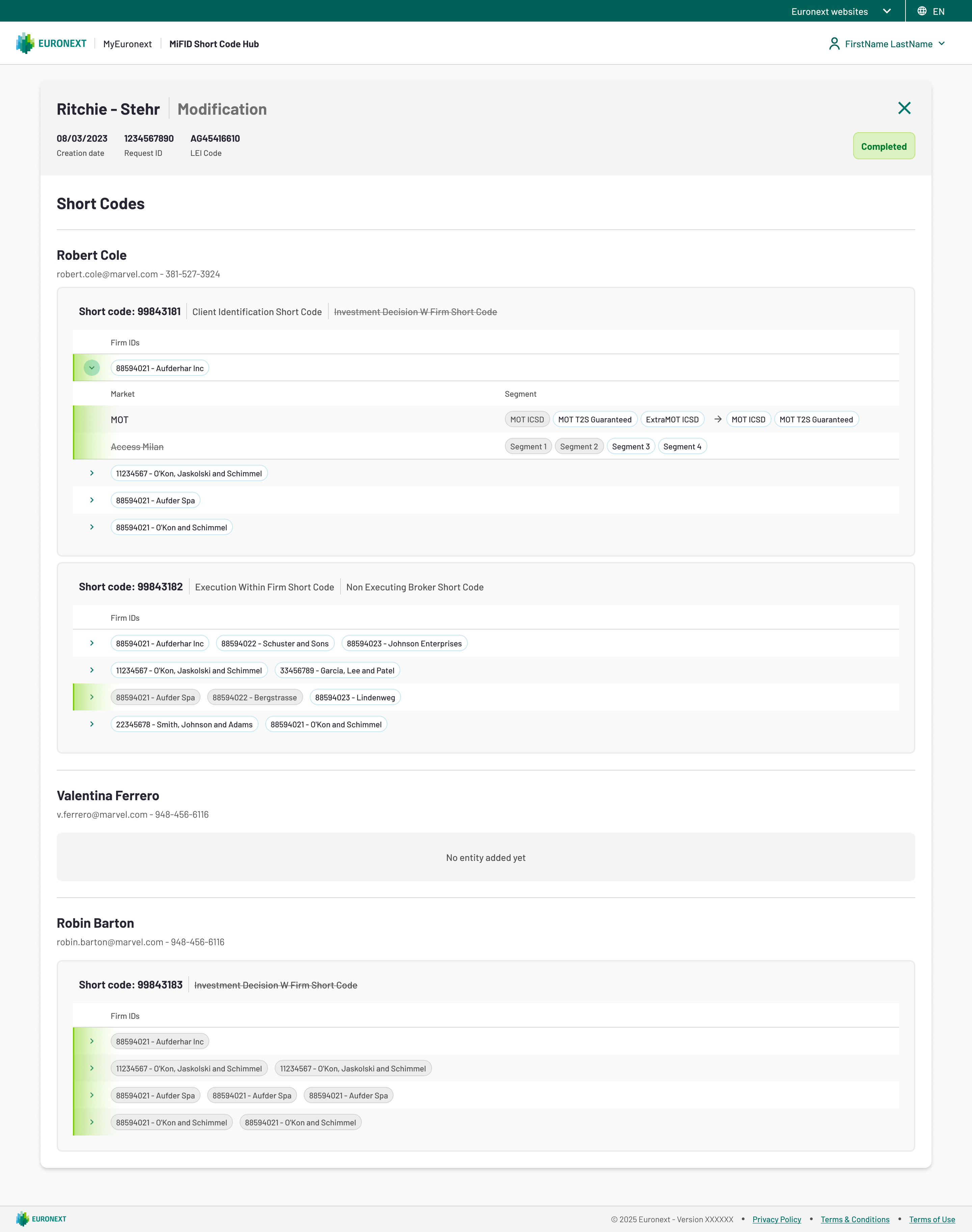Close the Modification panel with X
The height and width of the screenshot is (1232, 972).
tap(904, 108)
